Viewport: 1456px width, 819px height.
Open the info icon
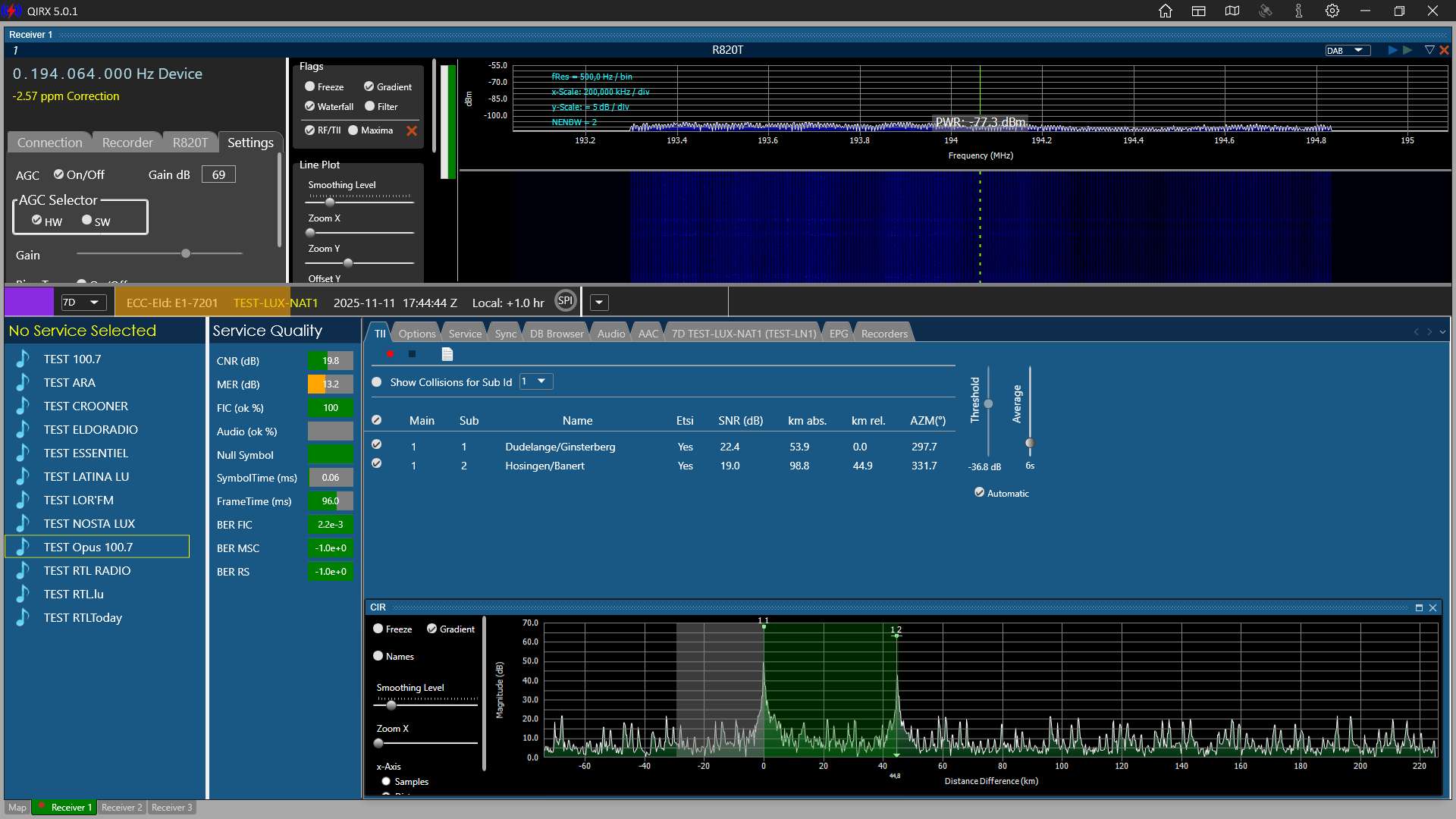point(1299,11)
